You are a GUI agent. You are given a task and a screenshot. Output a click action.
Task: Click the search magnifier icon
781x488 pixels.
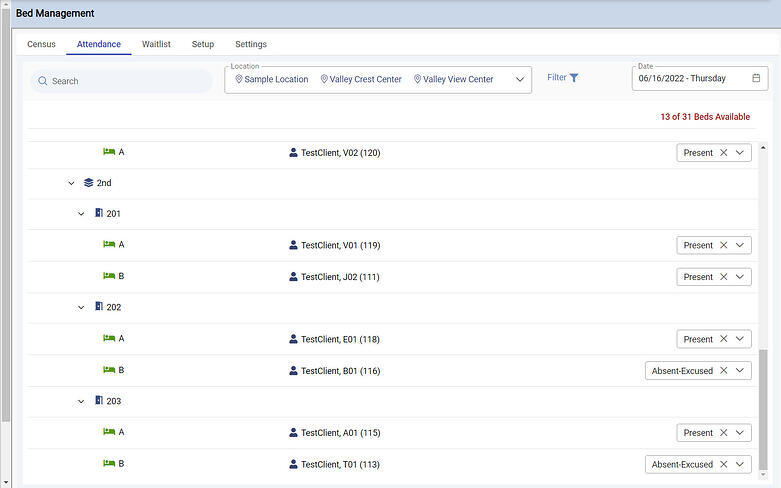coord(43,81)
